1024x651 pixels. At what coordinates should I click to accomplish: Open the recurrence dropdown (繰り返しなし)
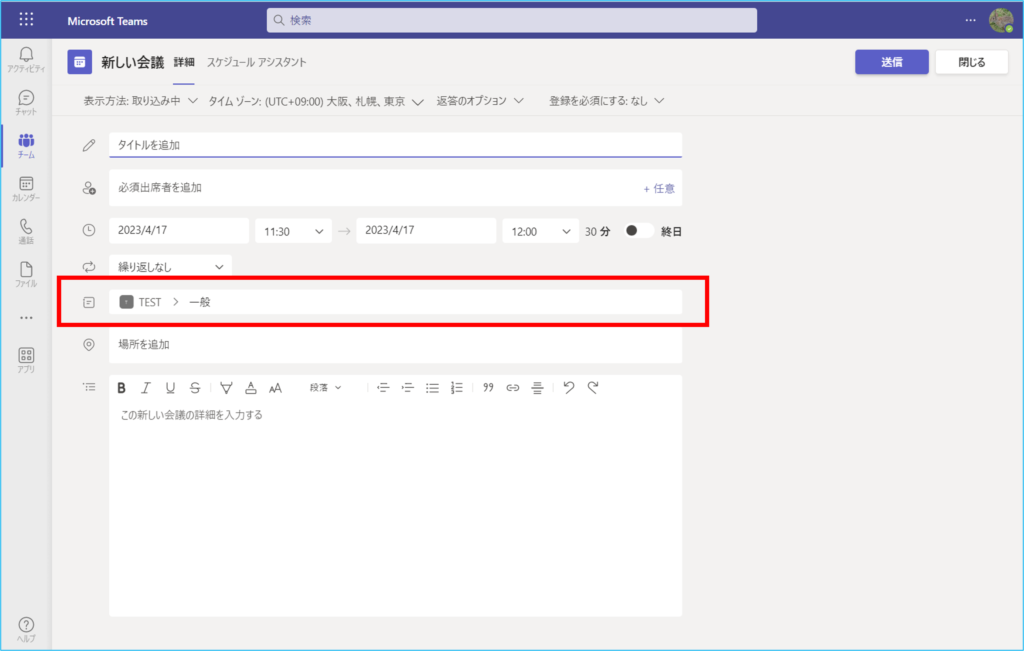click(170, 267)
